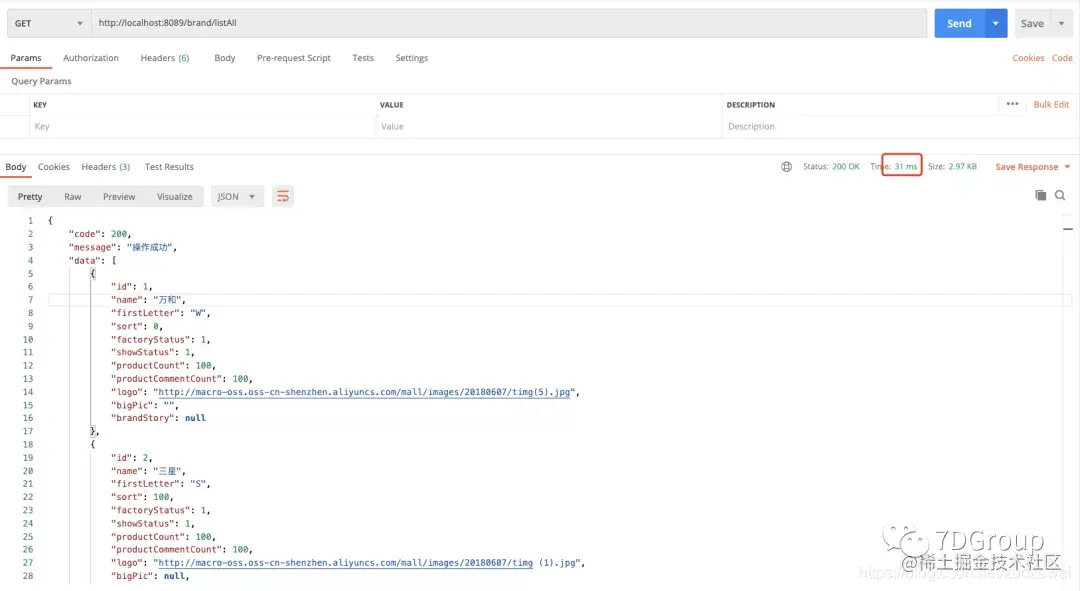Click the Status 200 OK text
Screen dimensions: 1080x591
pos(831,167)
